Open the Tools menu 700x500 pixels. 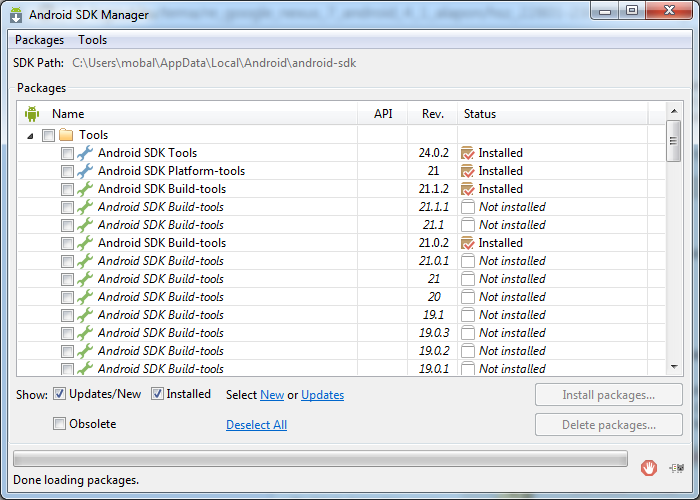92,40
